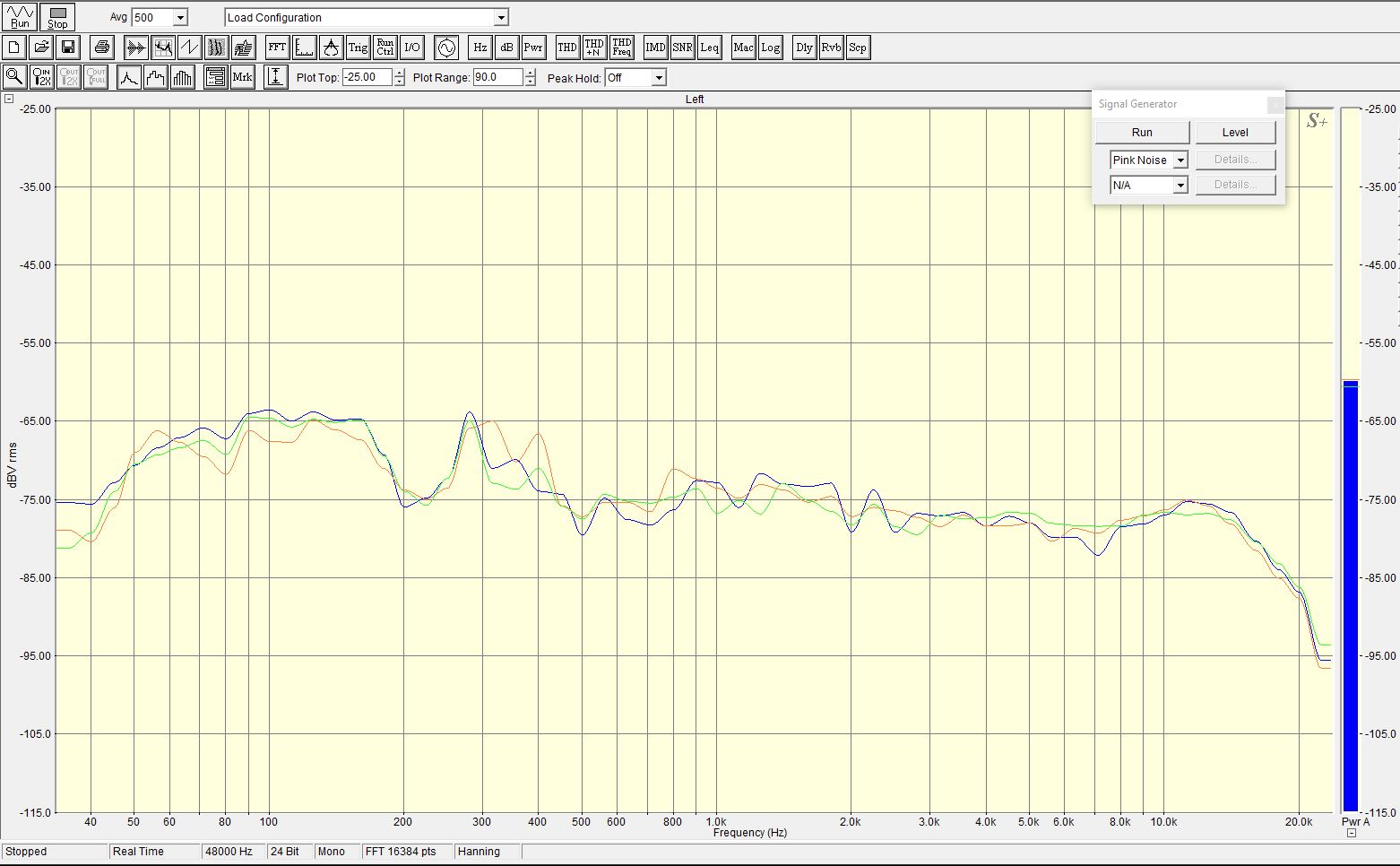Close the Signal Generator panel
The image size is (1400, 866).
tap(1275, 105)
